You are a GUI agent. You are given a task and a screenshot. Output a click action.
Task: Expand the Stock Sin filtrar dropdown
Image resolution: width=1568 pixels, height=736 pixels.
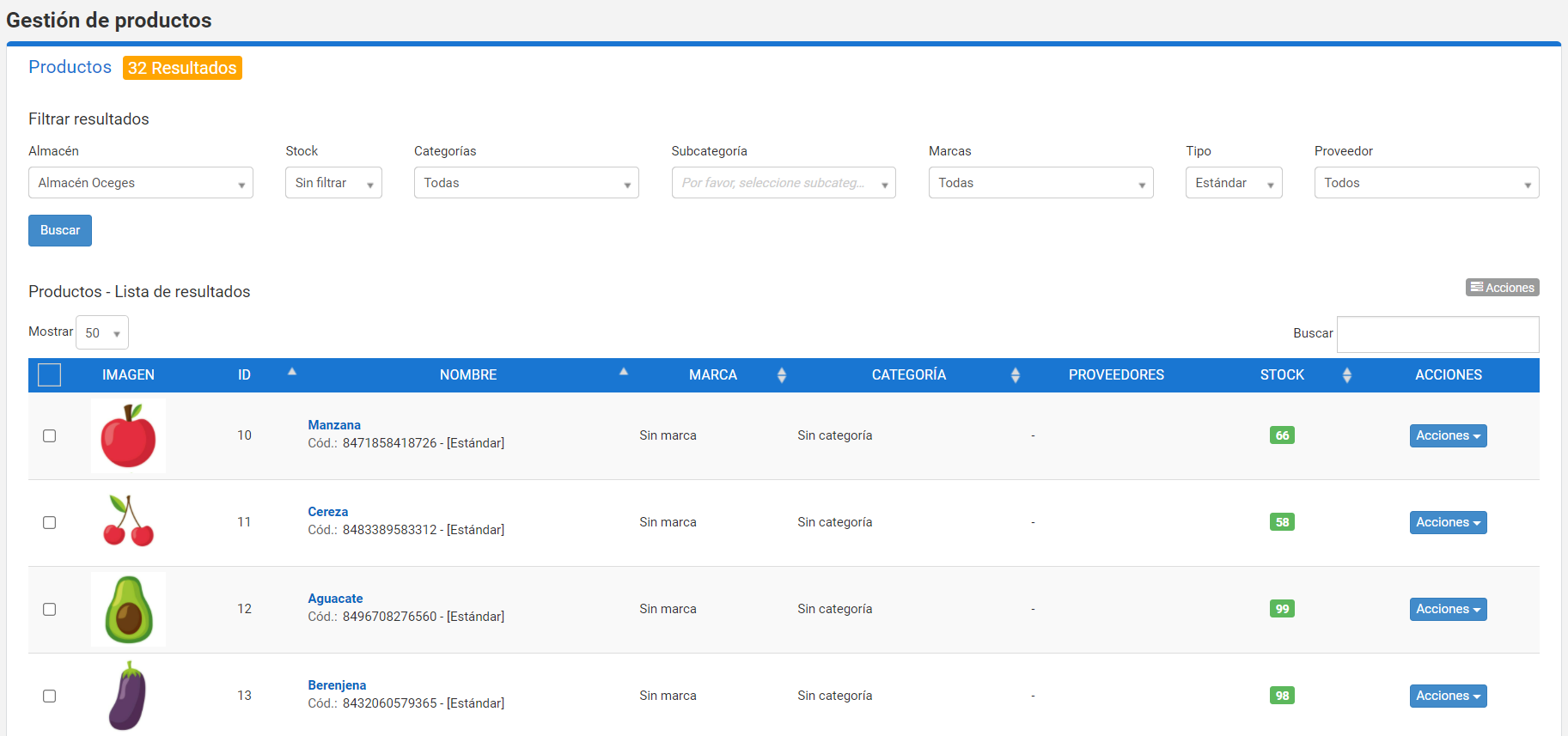click(333, 183)
